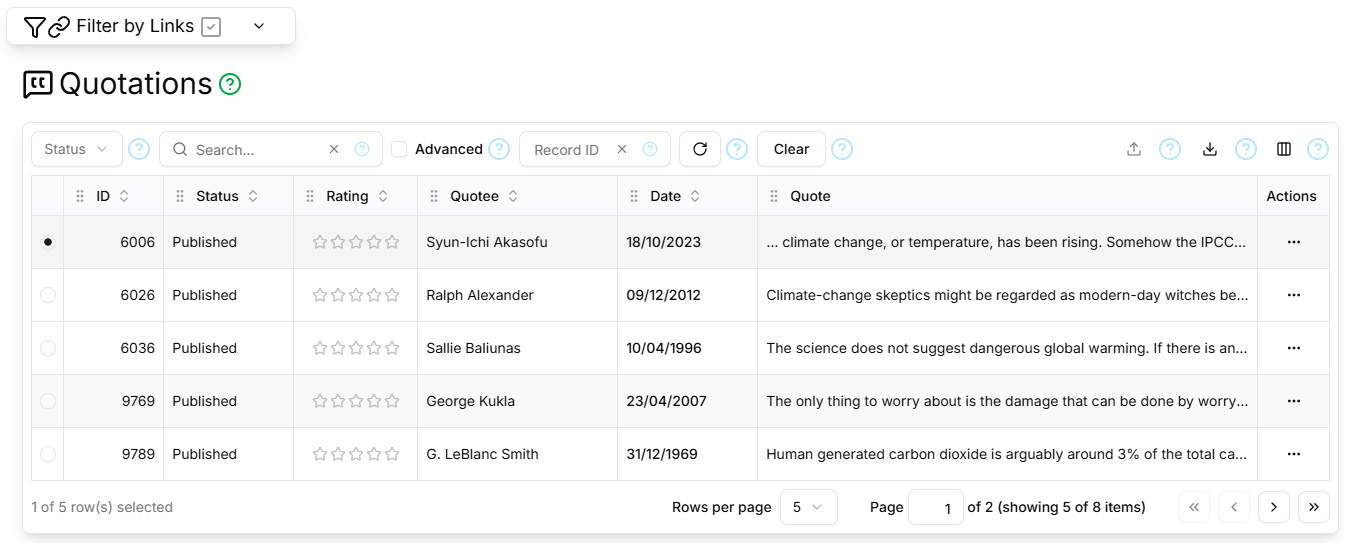Open the Status filter dropdown
This screenshot has width=1346, height=543.
pos(77,149)
